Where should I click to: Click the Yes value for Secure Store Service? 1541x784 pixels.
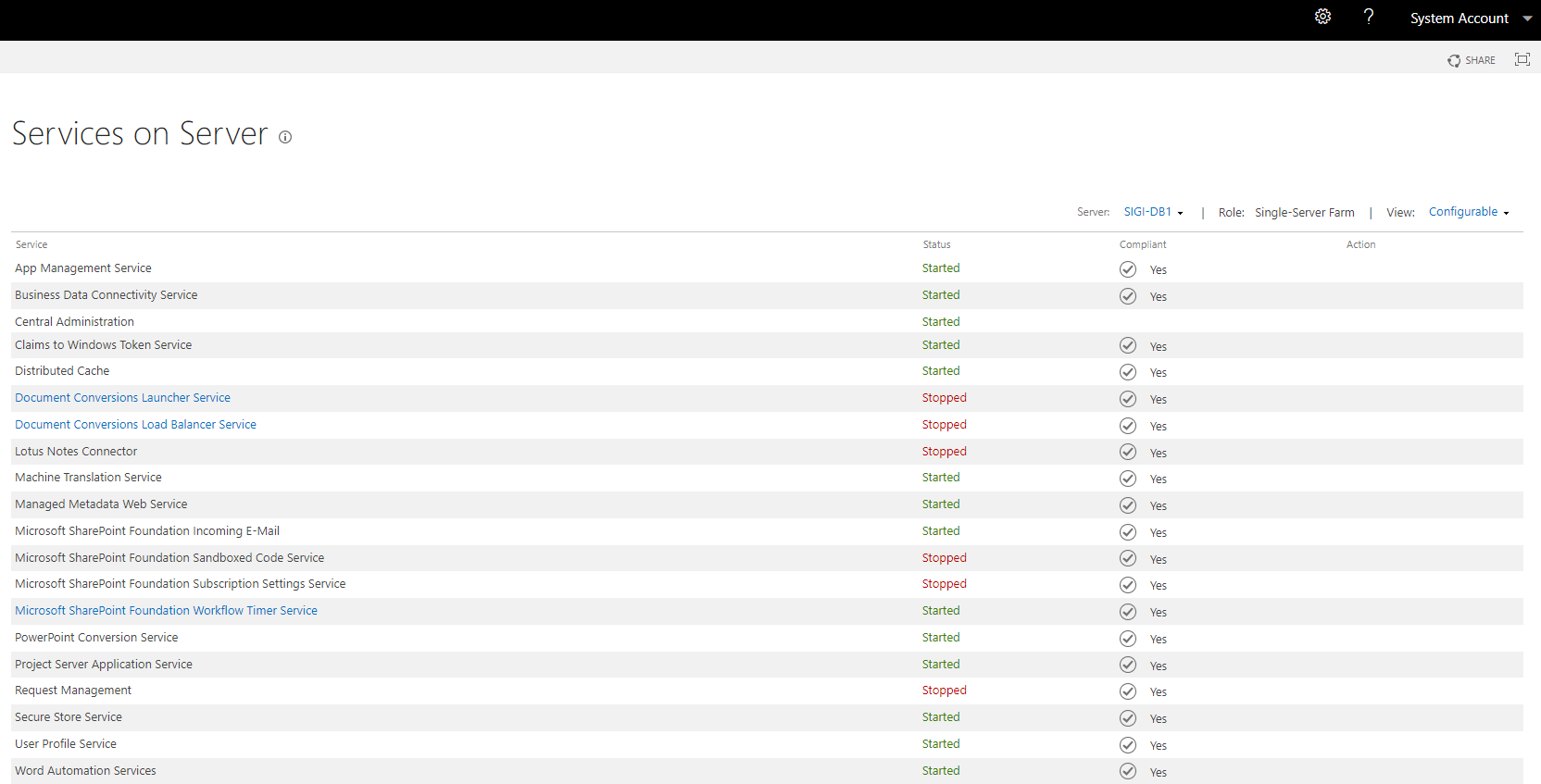coord(1159,719)
